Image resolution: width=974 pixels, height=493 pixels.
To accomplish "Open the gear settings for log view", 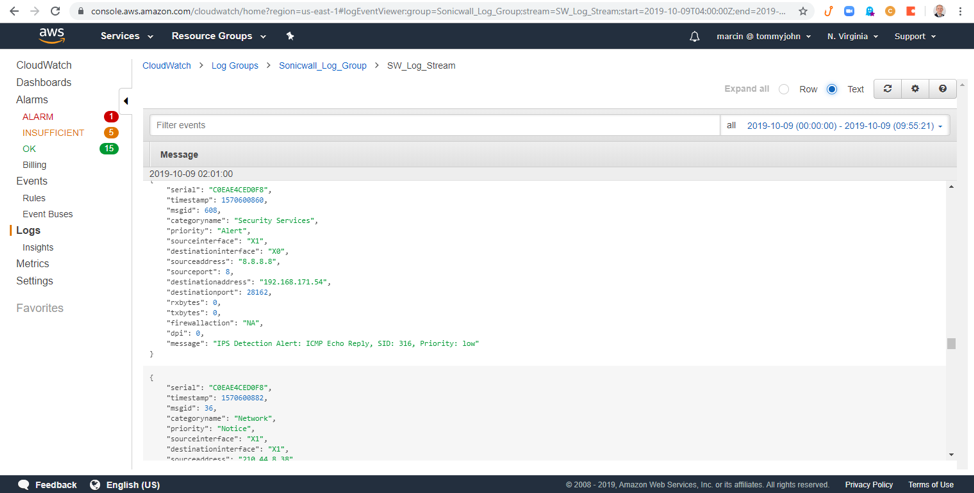I will pos(915,89).
